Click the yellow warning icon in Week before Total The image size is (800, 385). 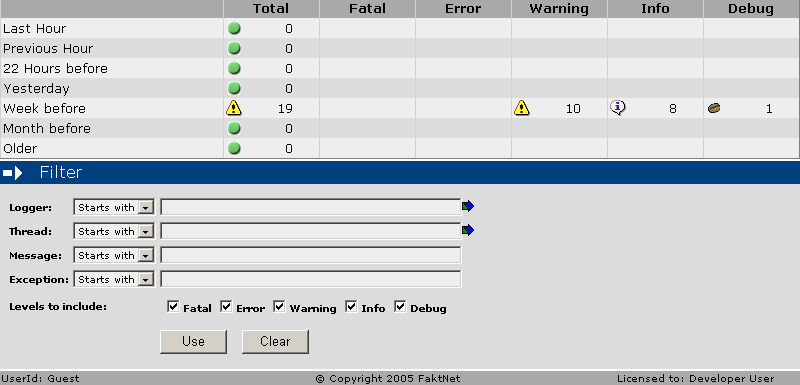[234, 108]
